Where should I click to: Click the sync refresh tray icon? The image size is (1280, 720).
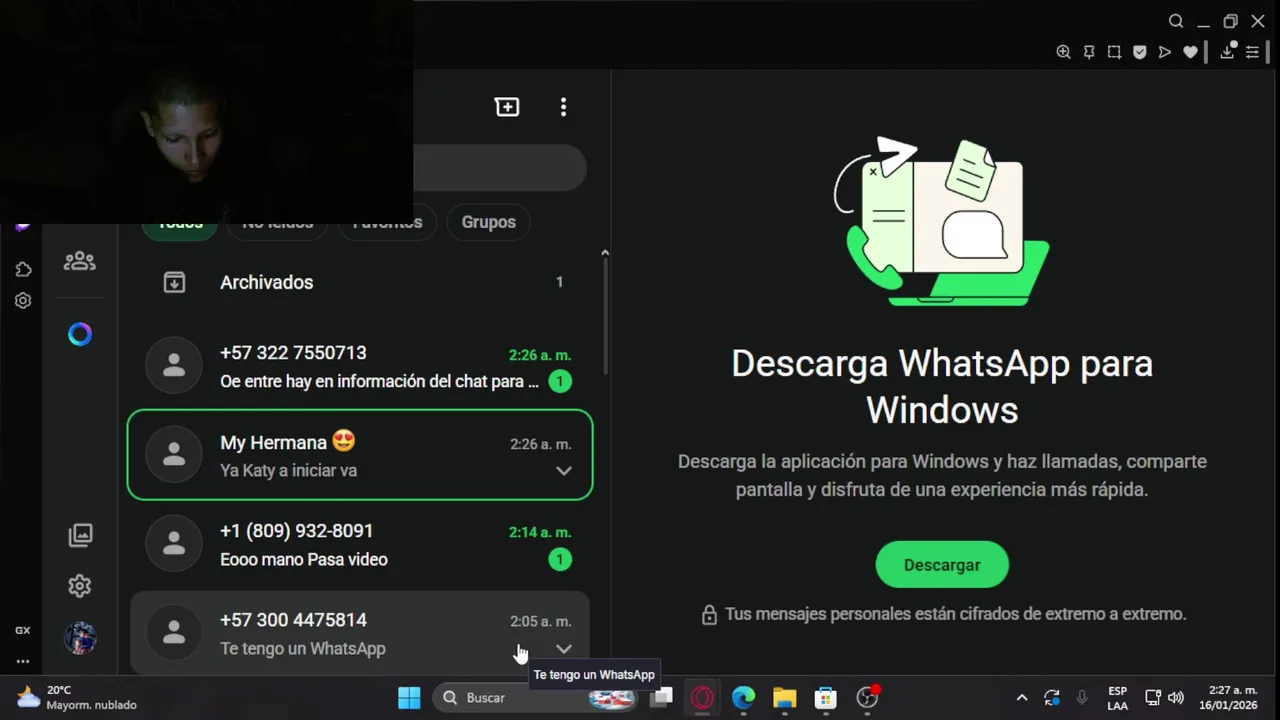[1052, 698]
